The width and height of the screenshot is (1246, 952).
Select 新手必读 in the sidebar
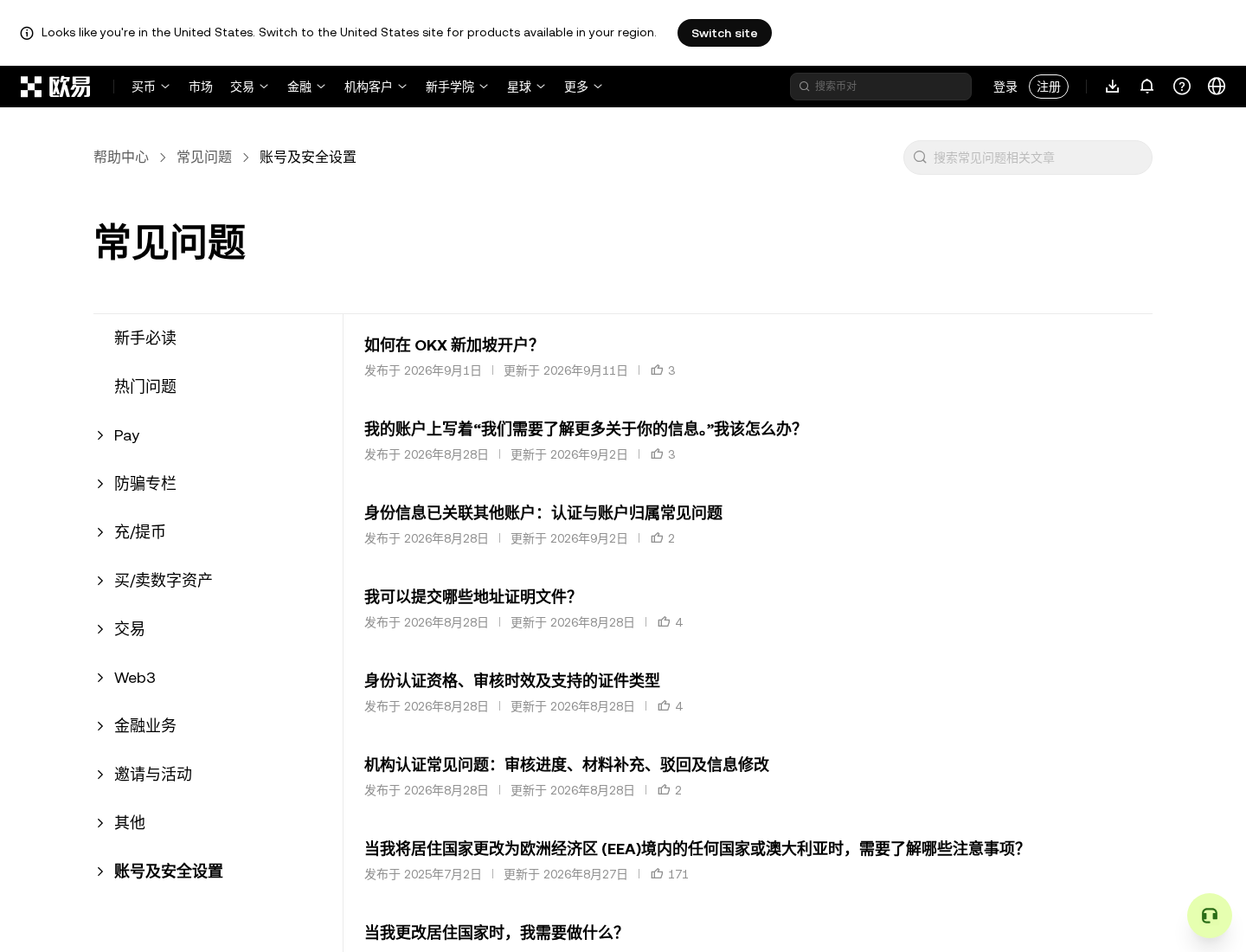click(x=145, y=338)
